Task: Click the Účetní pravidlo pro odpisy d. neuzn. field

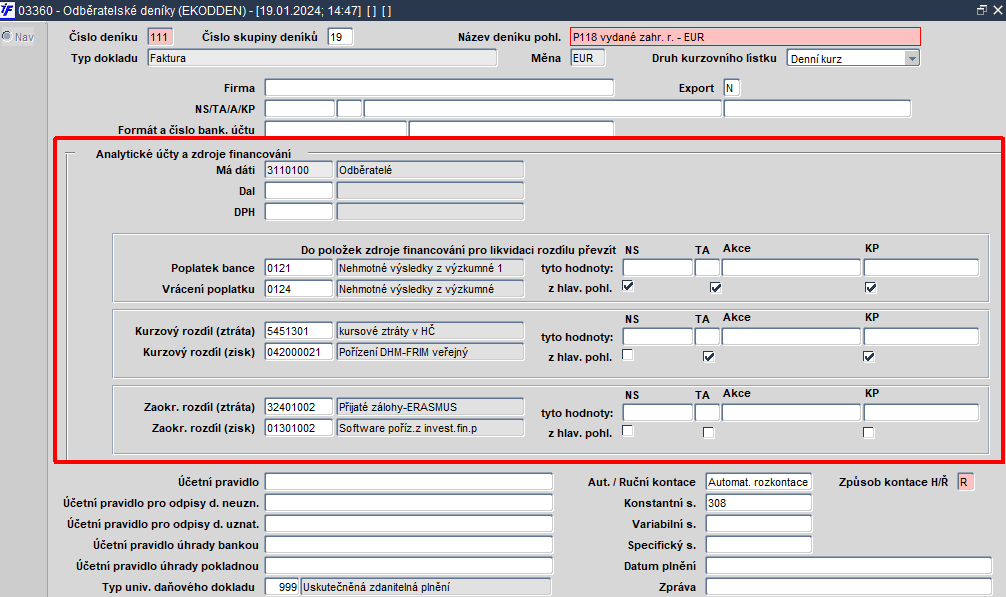Action: [x=409, y=503]
